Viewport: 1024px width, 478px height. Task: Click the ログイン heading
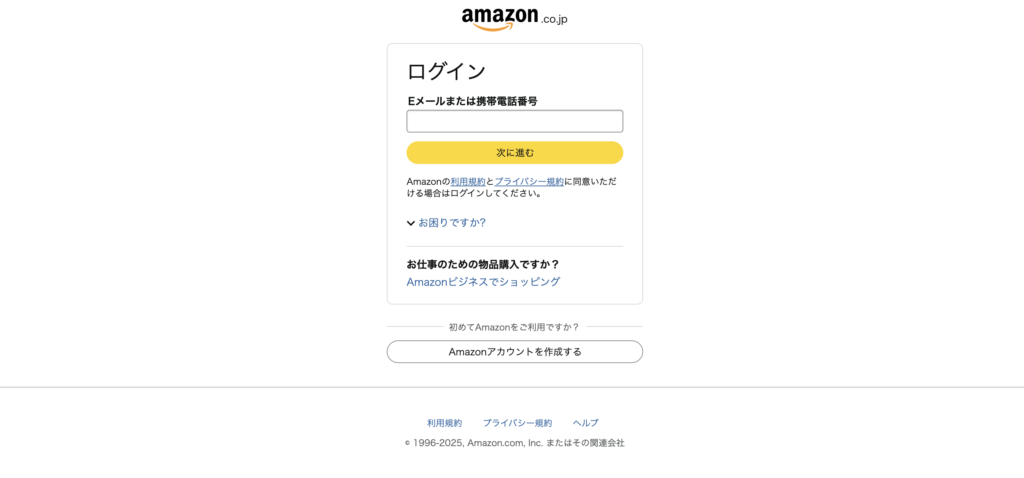point(446,71)
